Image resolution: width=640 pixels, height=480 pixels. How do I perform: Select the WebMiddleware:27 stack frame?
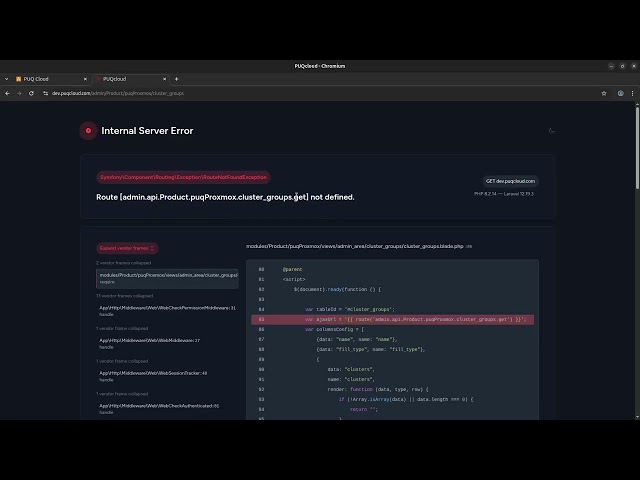pyautogui.click(x=167, y=344)
